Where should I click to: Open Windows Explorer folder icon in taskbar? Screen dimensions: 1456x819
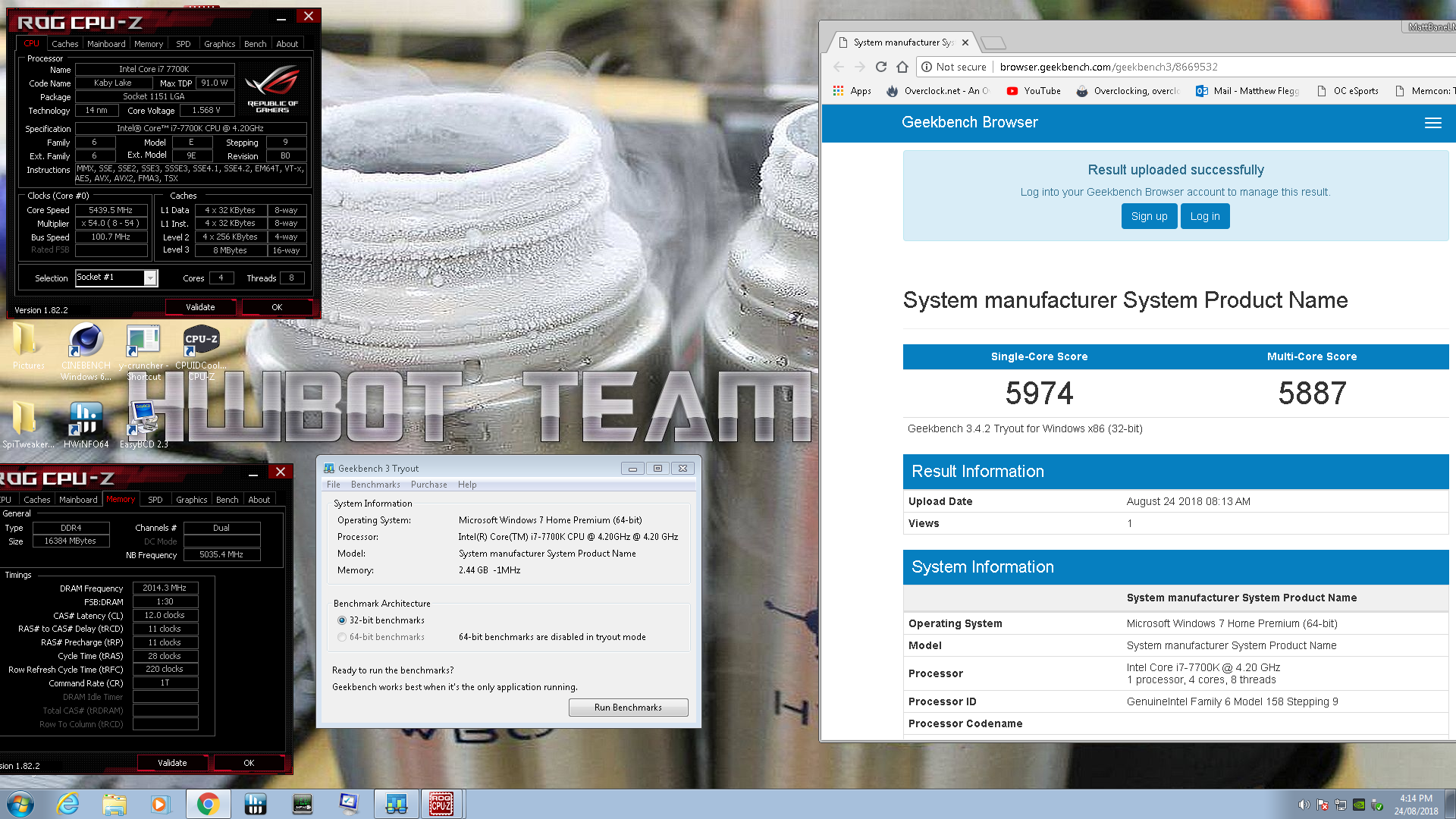(115, 804)
